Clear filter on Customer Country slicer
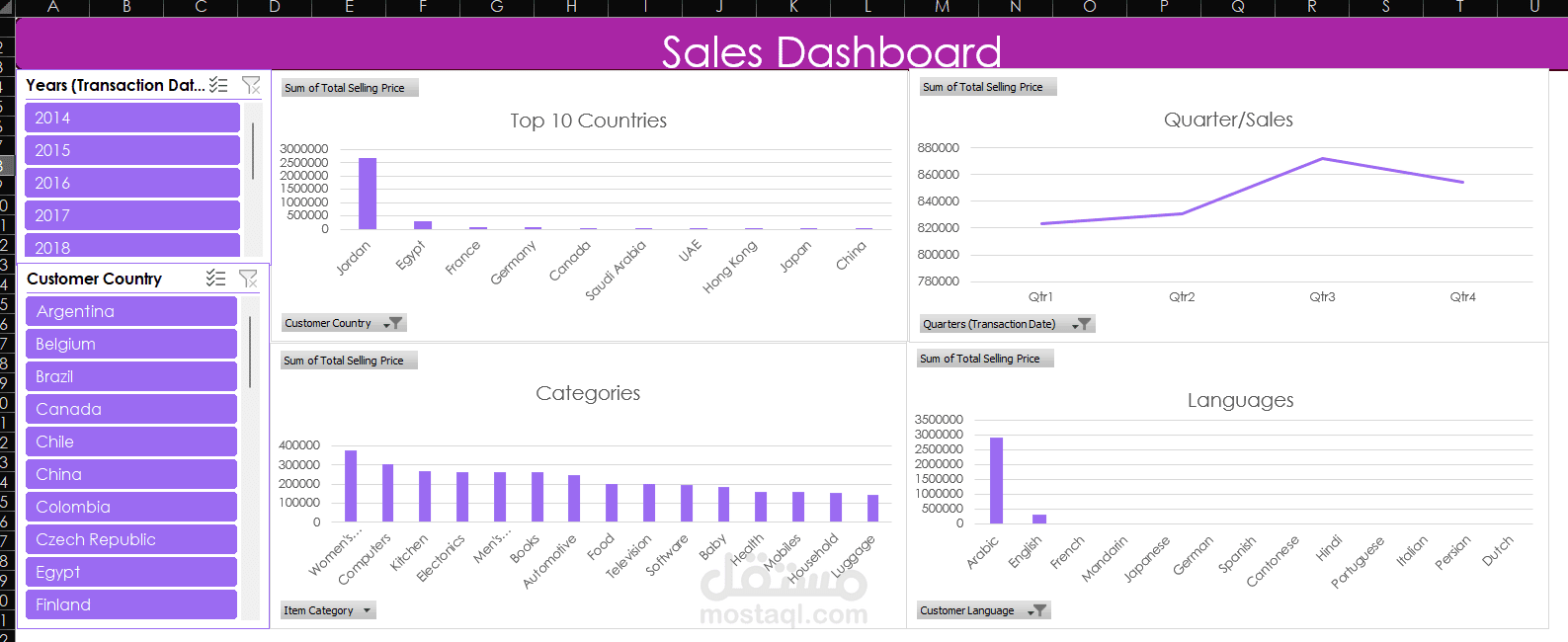The height and width of the screenshot is (642, 1568). point(248,279)
